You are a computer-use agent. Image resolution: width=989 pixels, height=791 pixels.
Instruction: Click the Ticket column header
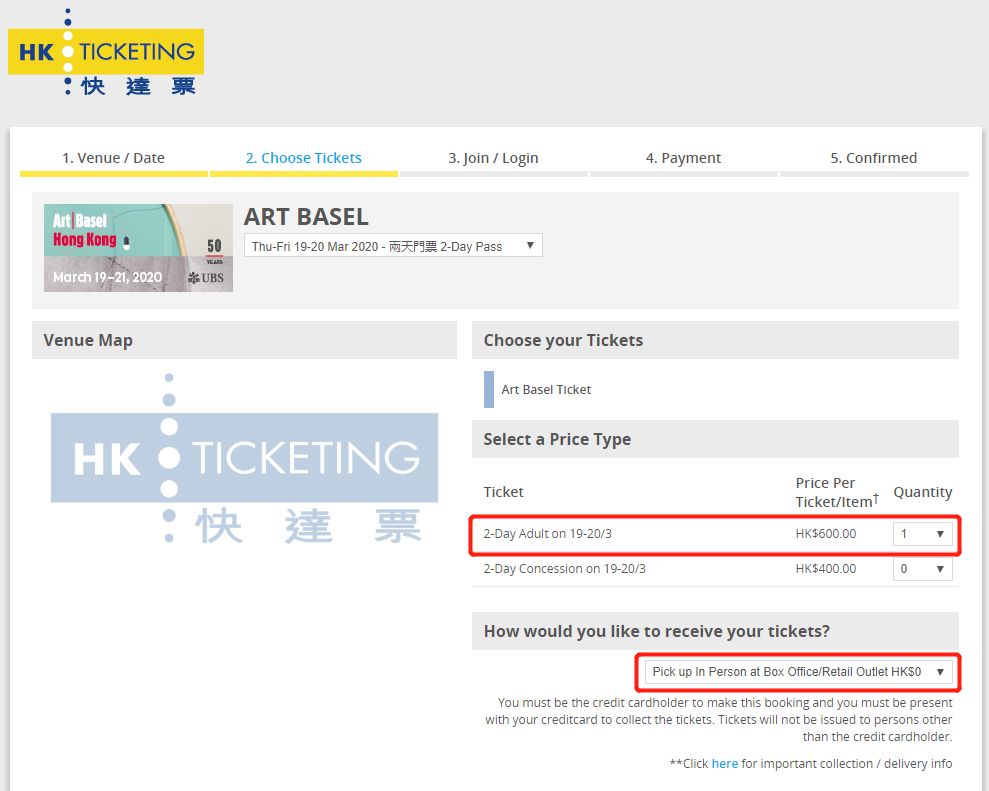coord(503,492)
